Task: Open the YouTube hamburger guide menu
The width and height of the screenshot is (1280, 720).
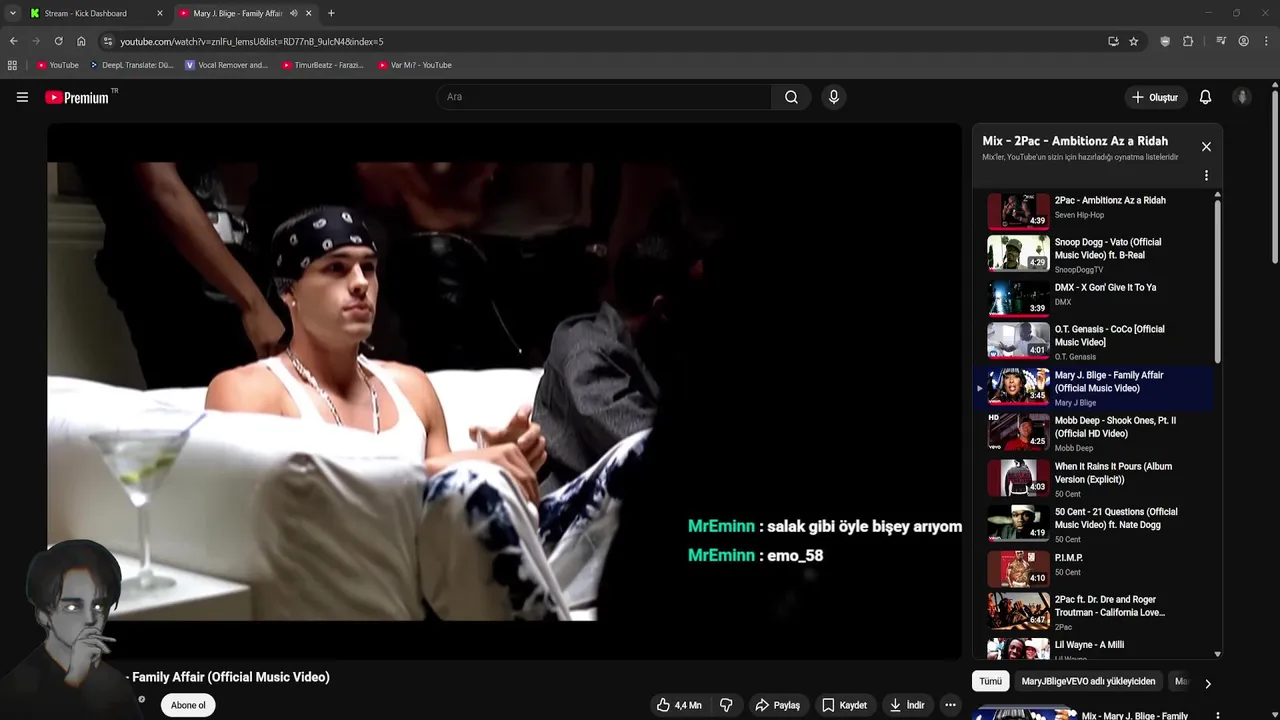Action: point(22,97)
